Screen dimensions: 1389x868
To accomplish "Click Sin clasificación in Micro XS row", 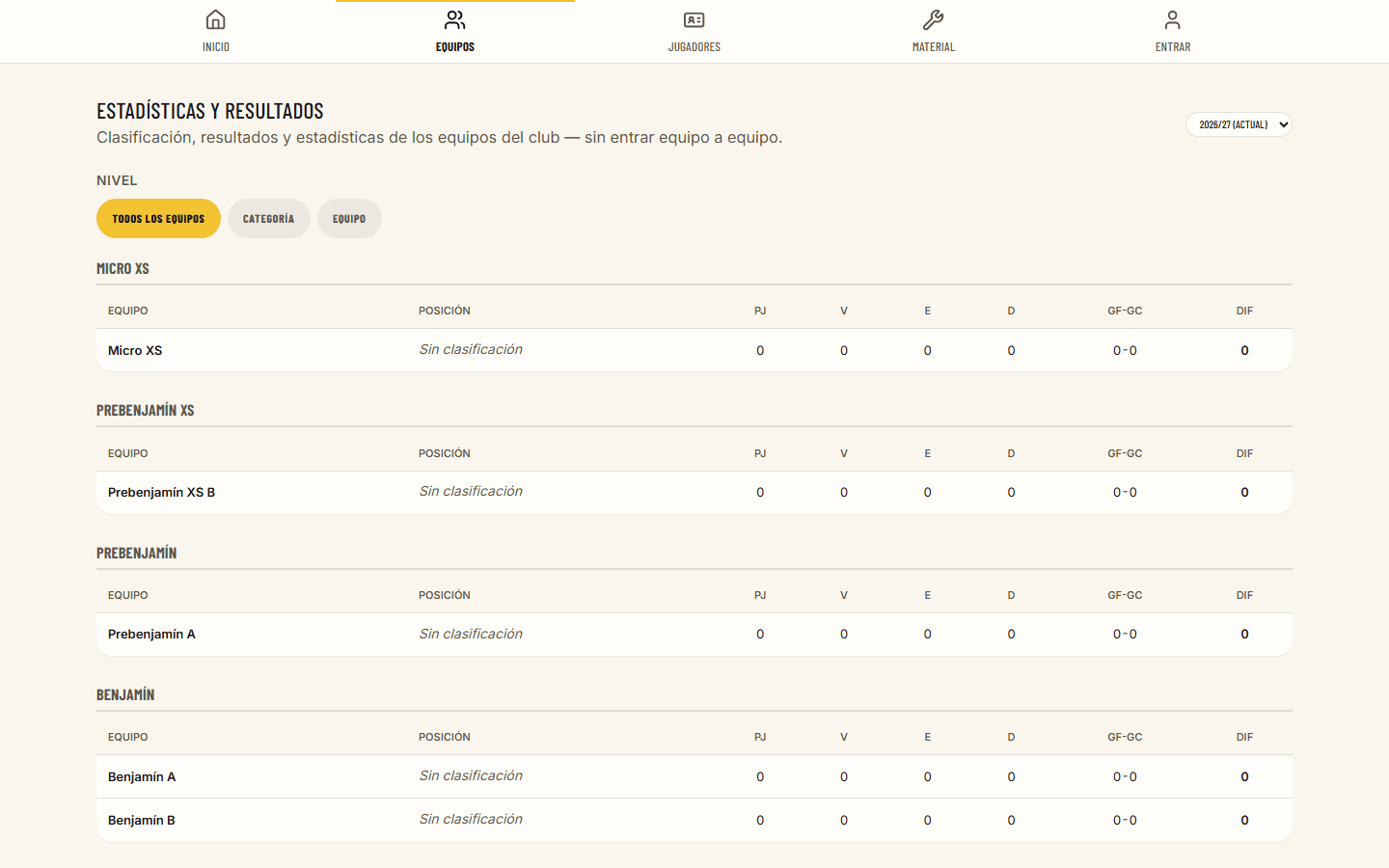I will pos(471,349).
